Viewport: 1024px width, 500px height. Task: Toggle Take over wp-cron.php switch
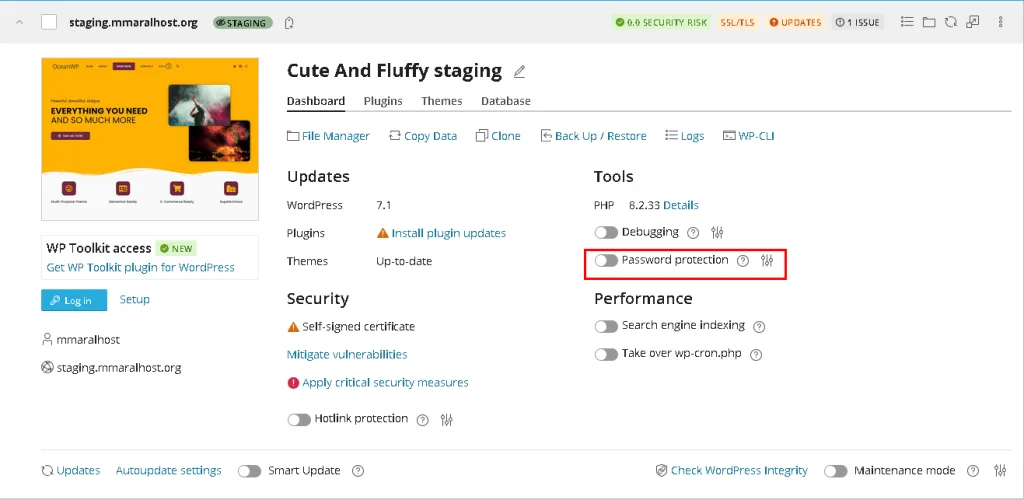[606, 354]
